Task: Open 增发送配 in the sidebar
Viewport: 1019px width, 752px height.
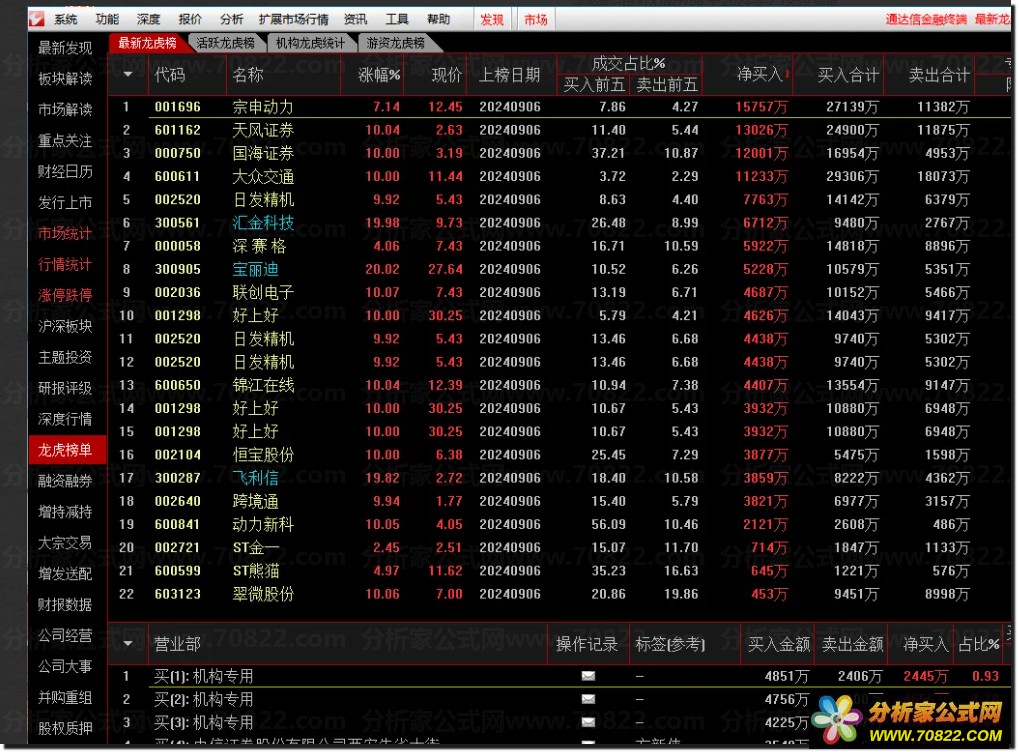Action: click(x=65, y=574)
